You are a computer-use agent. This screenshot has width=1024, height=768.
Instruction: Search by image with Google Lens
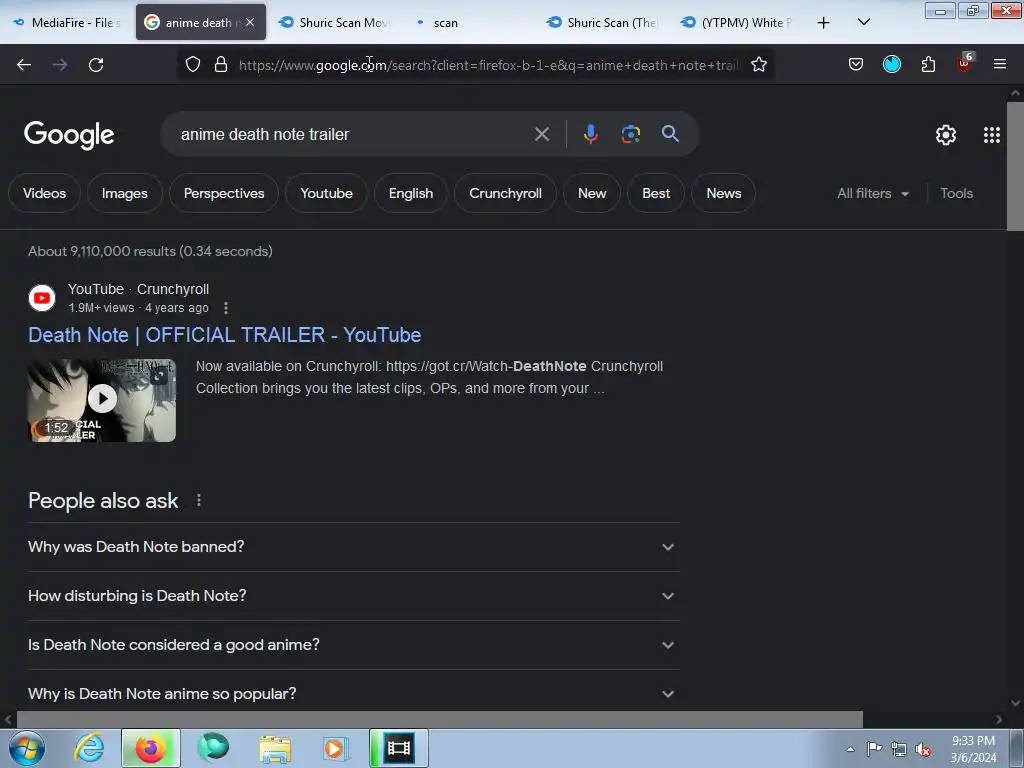coord(630,134)
